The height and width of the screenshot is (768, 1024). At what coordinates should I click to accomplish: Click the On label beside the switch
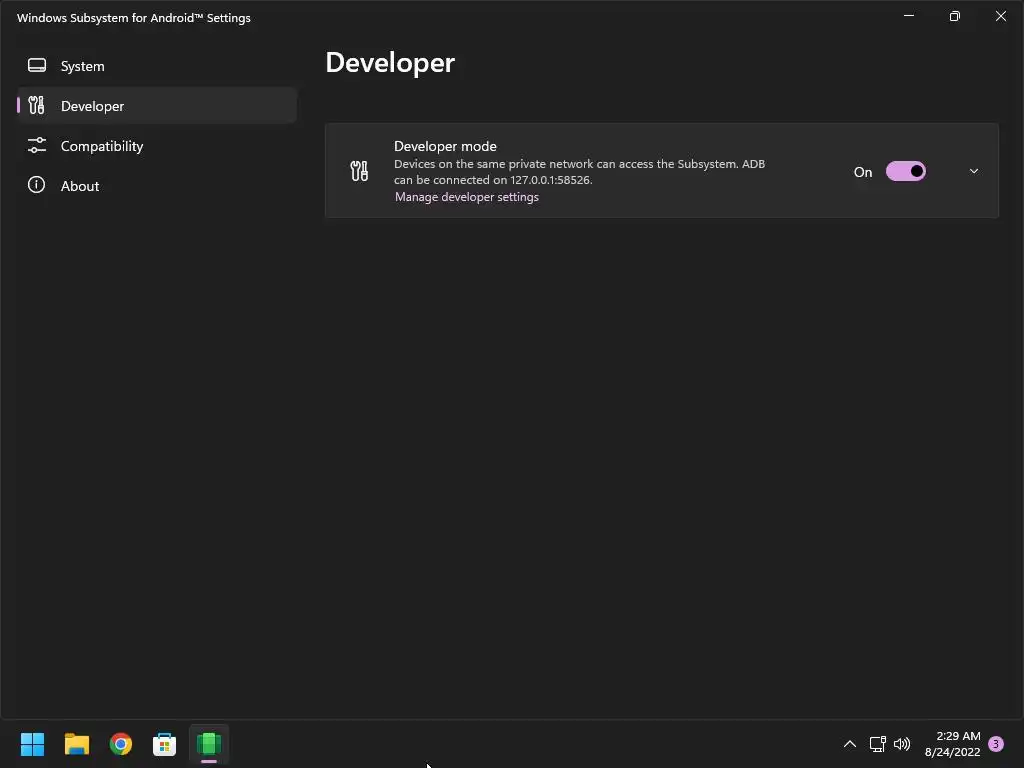tap(863, 172)
